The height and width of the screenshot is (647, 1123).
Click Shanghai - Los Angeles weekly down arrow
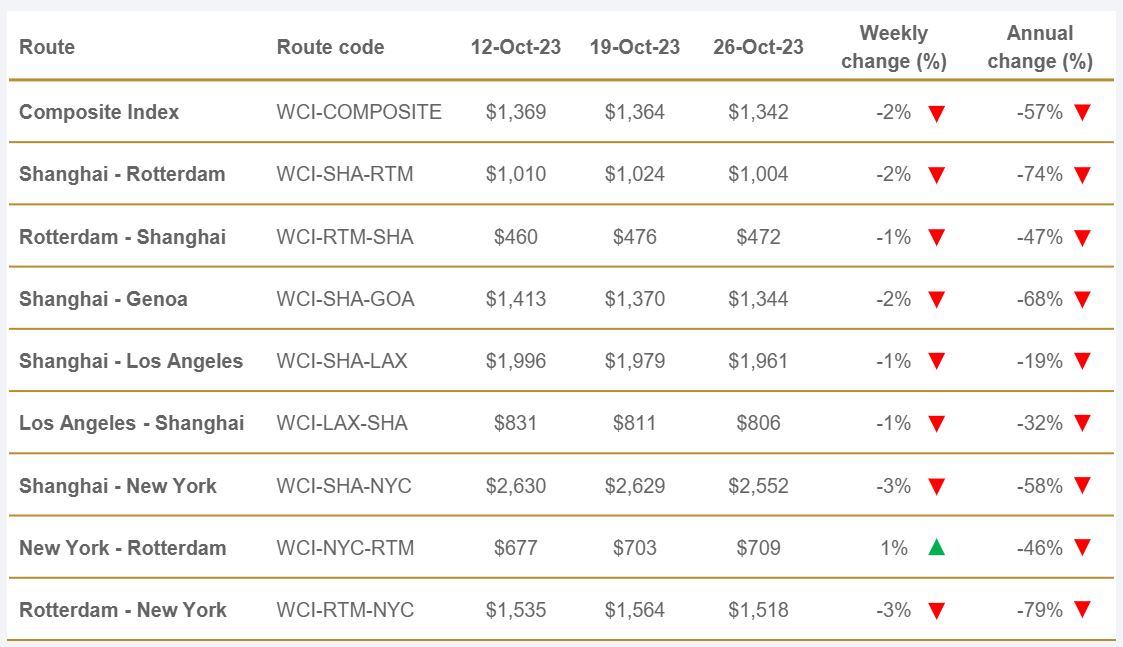[936, 362]
